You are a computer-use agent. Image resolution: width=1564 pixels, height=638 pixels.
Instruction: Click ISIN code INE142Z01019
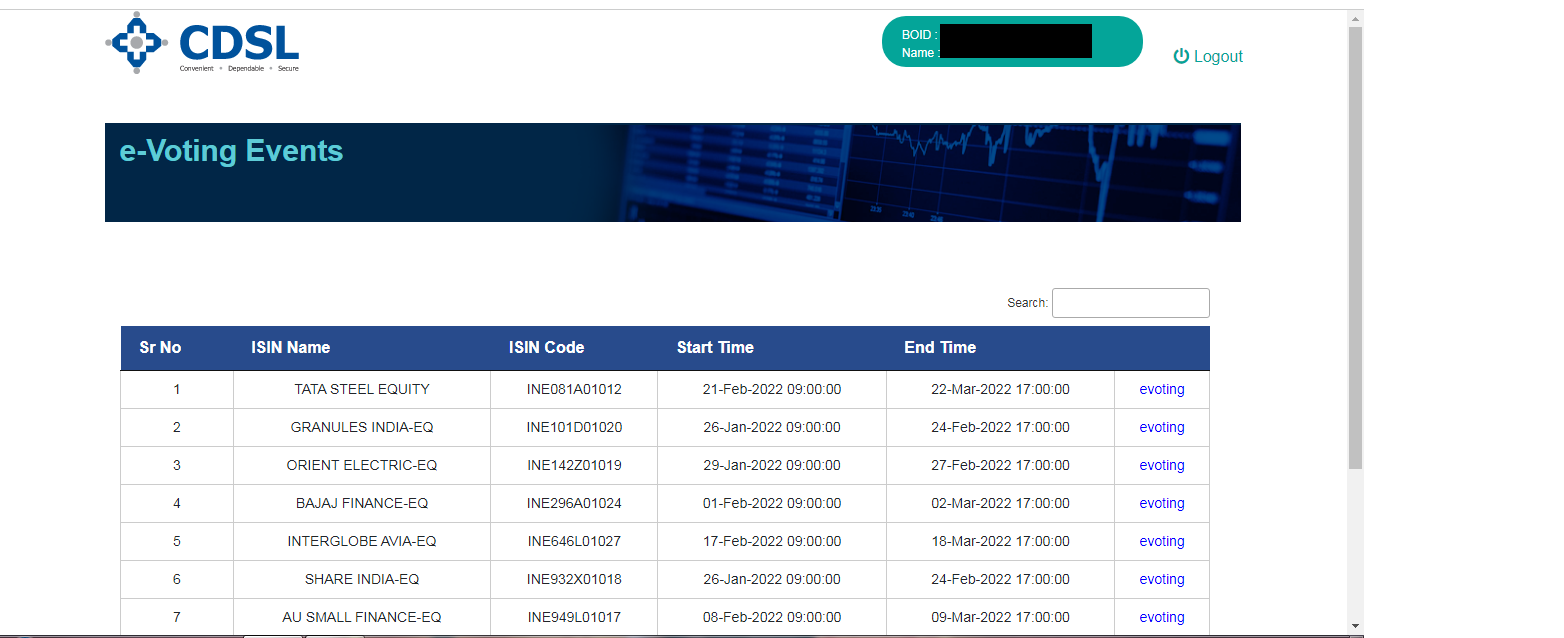[574, 466]
